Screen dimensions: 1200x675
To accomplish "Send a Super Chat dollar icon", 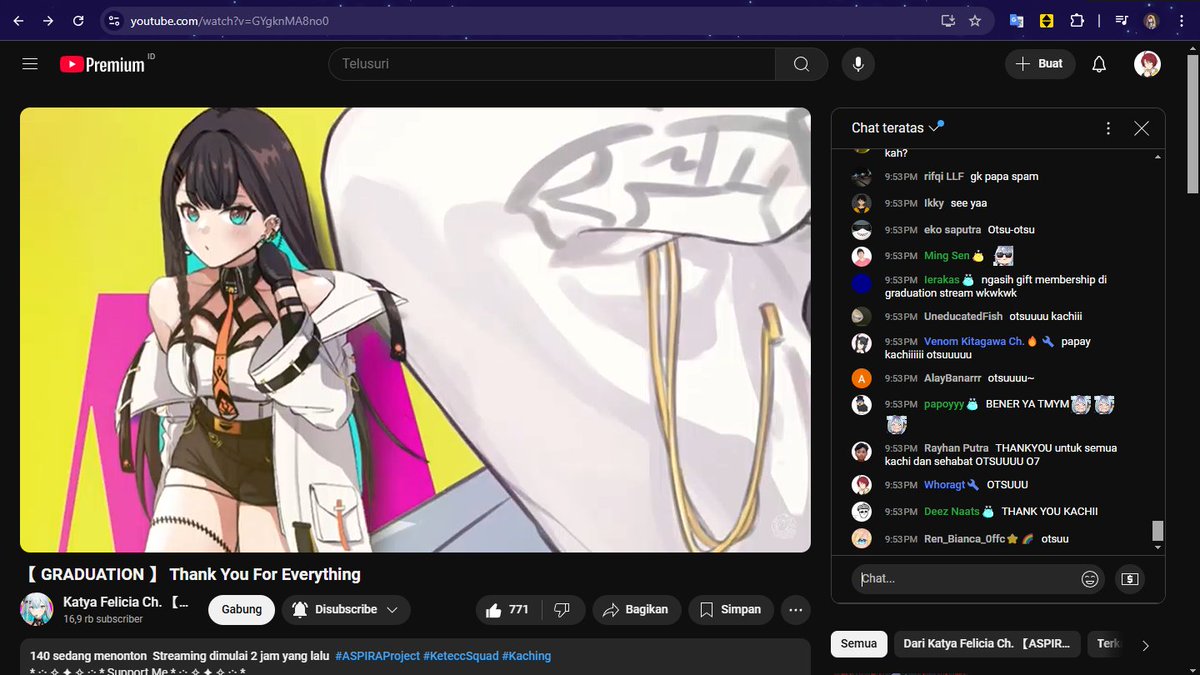I will pyautogui.click(x=1130, y=578).
